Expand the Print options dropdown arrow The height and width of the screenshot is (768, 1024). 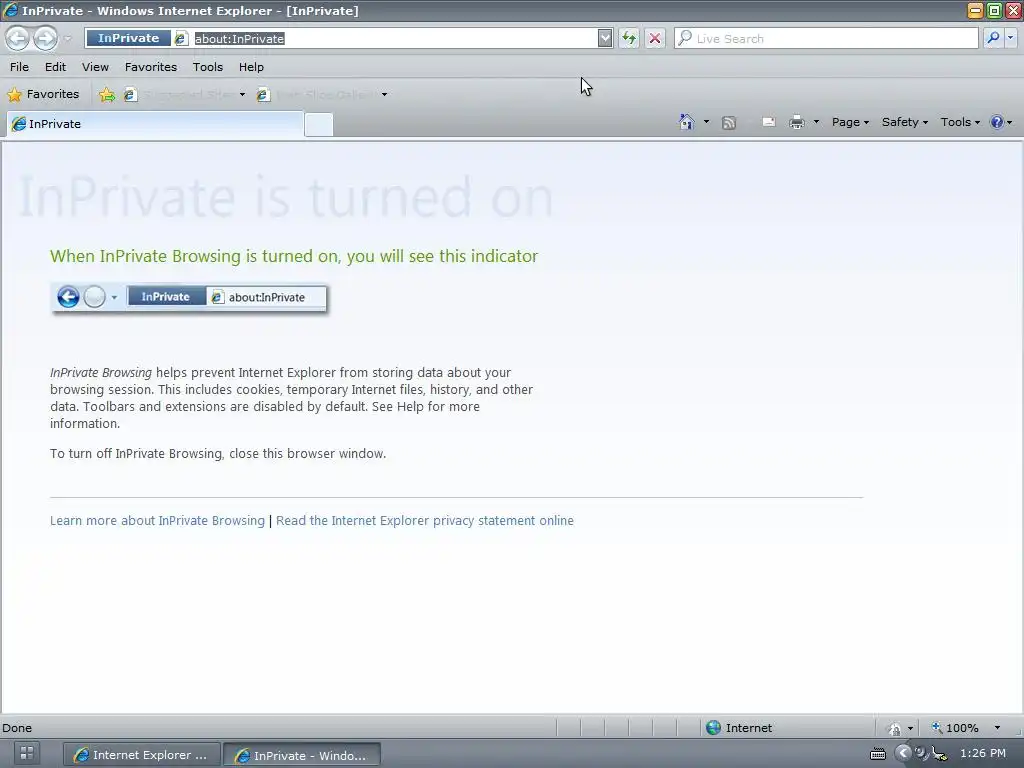tap(816, 122)
